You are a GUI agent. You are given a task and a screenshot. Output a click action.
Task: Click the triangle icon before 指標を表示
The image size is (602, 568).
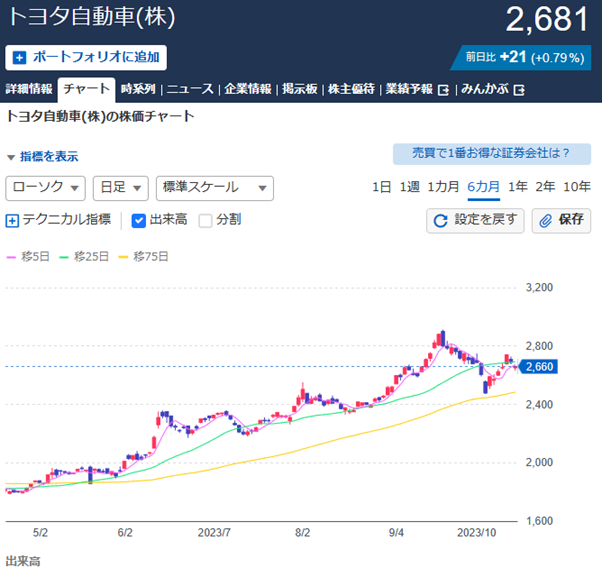pos(11,157)
